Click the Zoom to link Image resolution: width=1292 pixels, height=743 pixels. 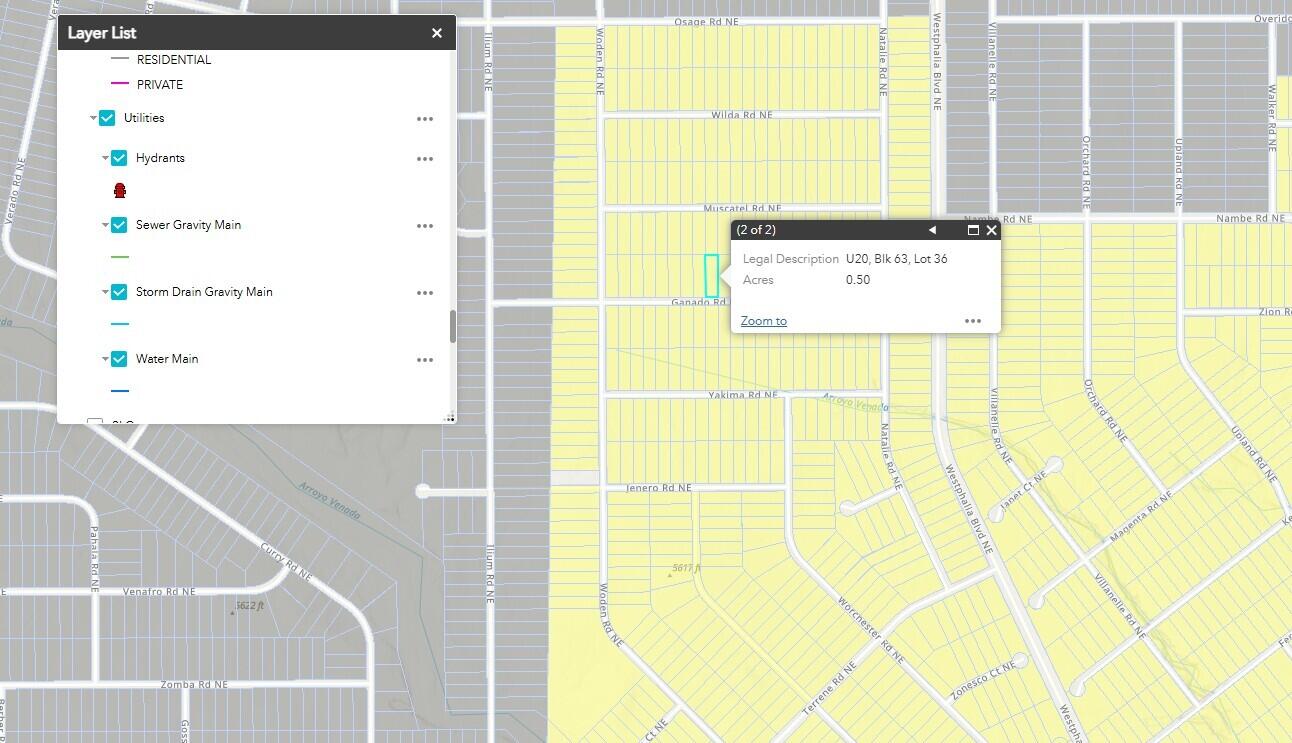[x=764, y=321]
